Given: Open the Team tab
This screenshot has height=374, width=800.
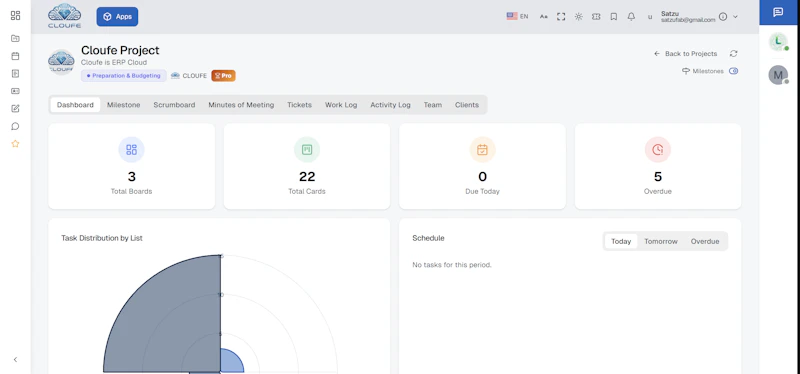Looking at the screenshot, I should click(432, 105).
